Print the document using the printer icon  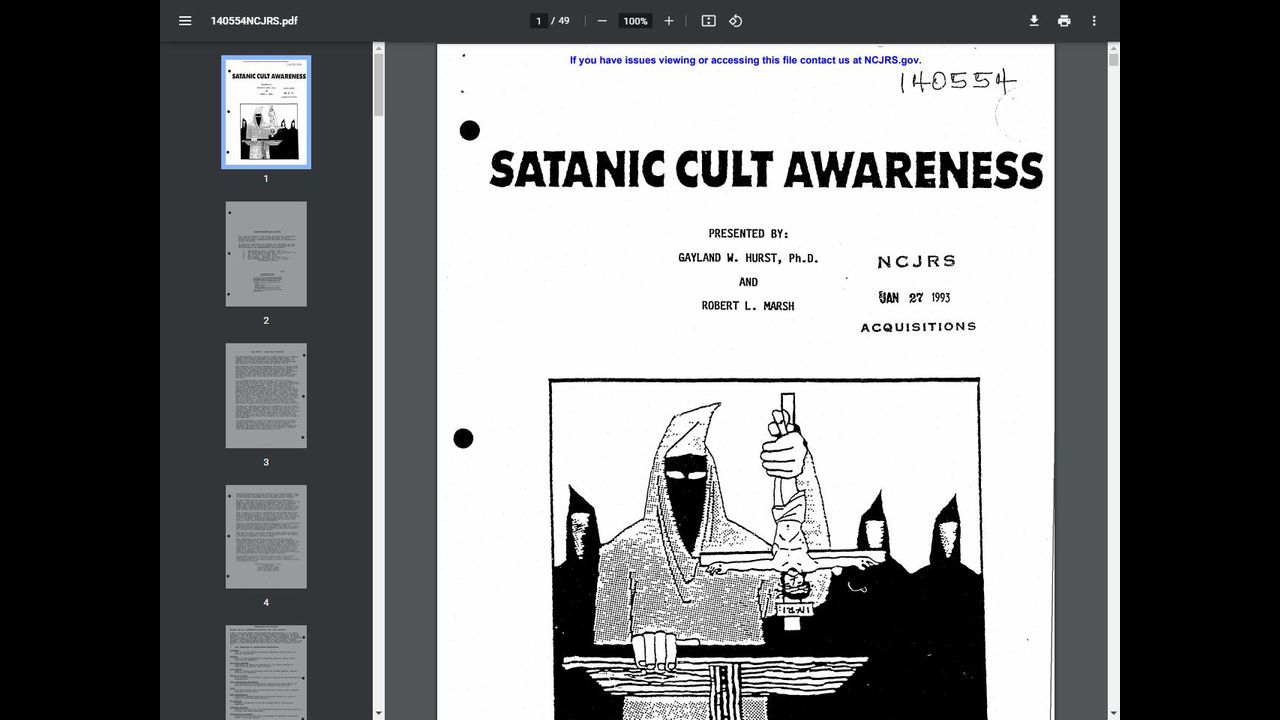(1064, 21)
